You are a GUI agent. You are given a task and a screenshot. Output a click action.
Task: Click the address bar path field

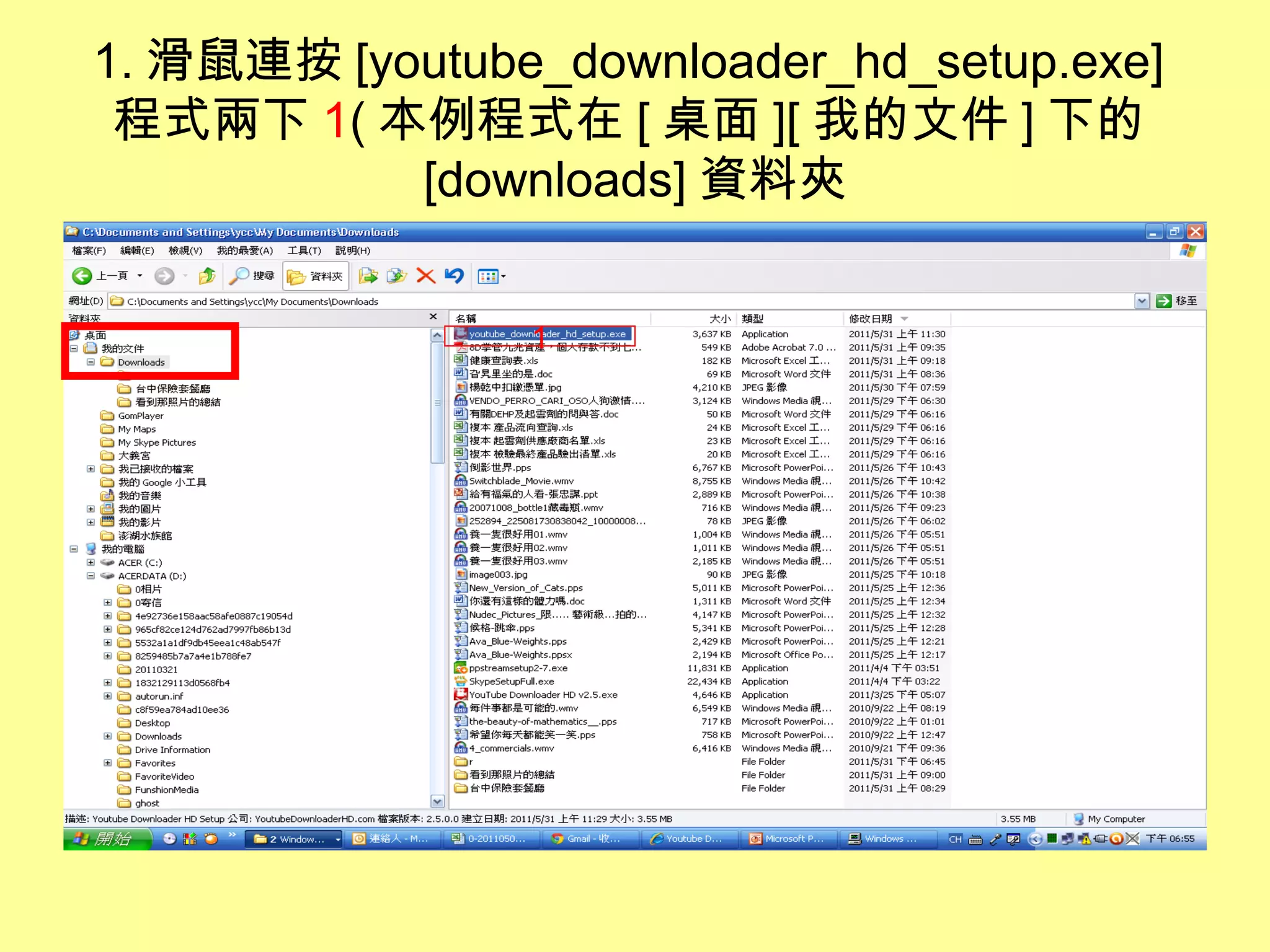(x=622, y=301)
